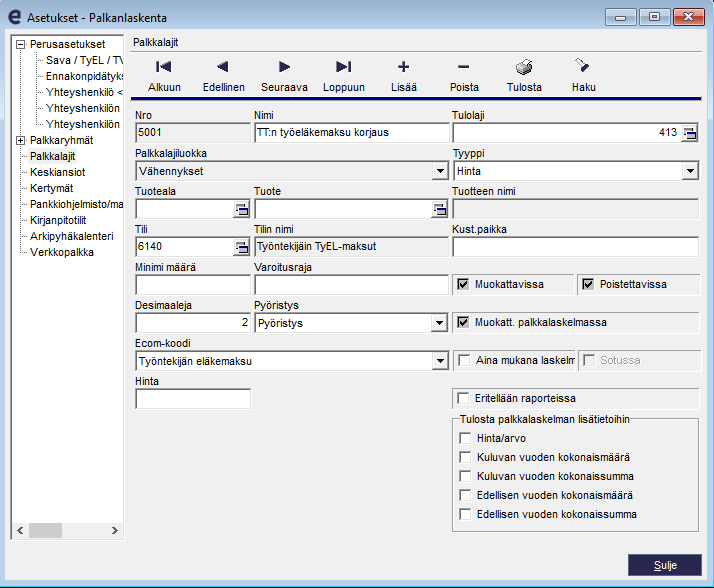The height and width of the screenshot is (588, 714).
Task: Remove the record using Poista
Action: pyautogui.click(x=464, y=76)
